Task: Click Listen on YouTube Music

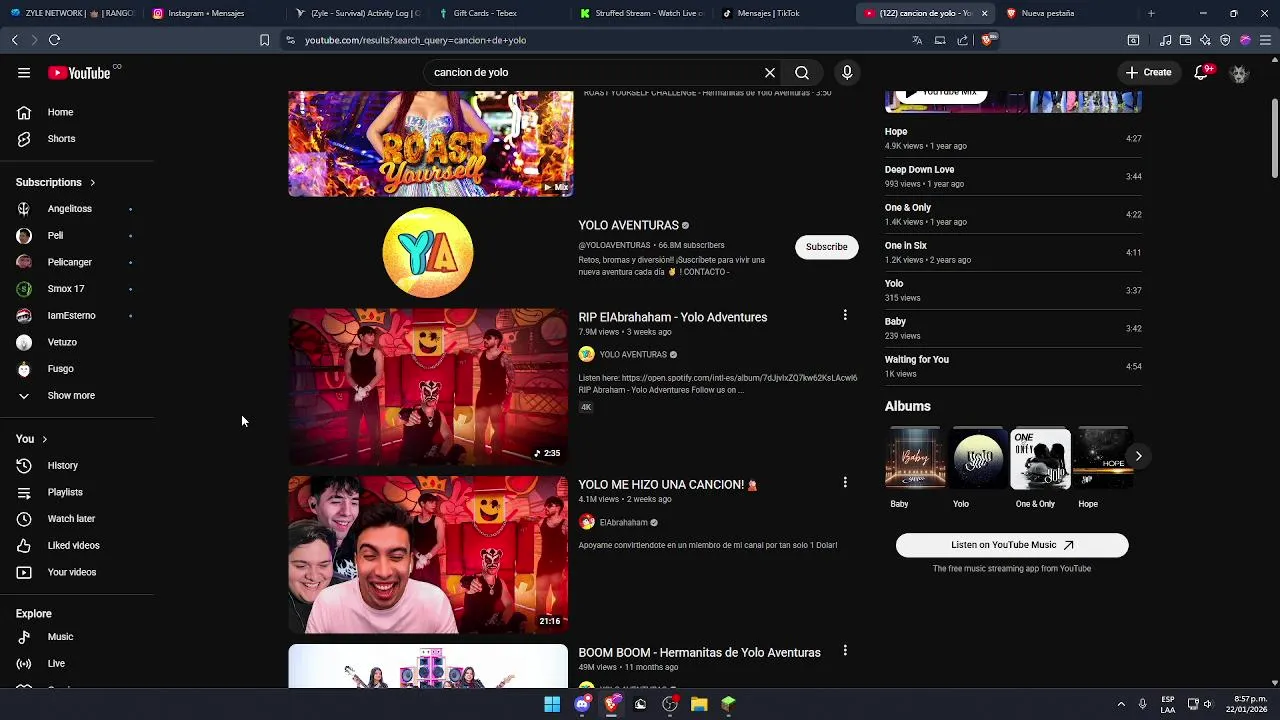Action: 1012,545
